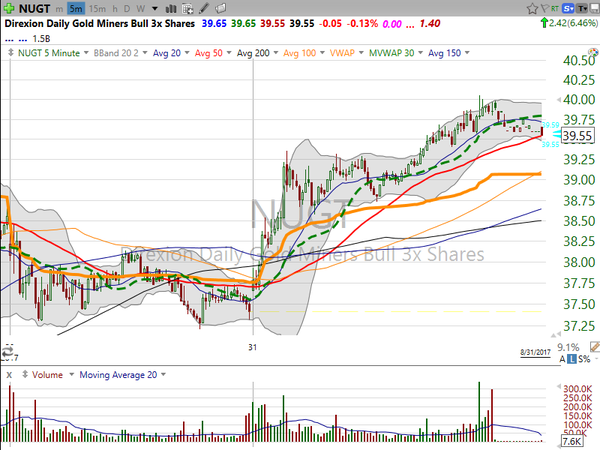Switch to 1-minute timeframe (m)
600x450 pixels.
click(x=59, y=9)
